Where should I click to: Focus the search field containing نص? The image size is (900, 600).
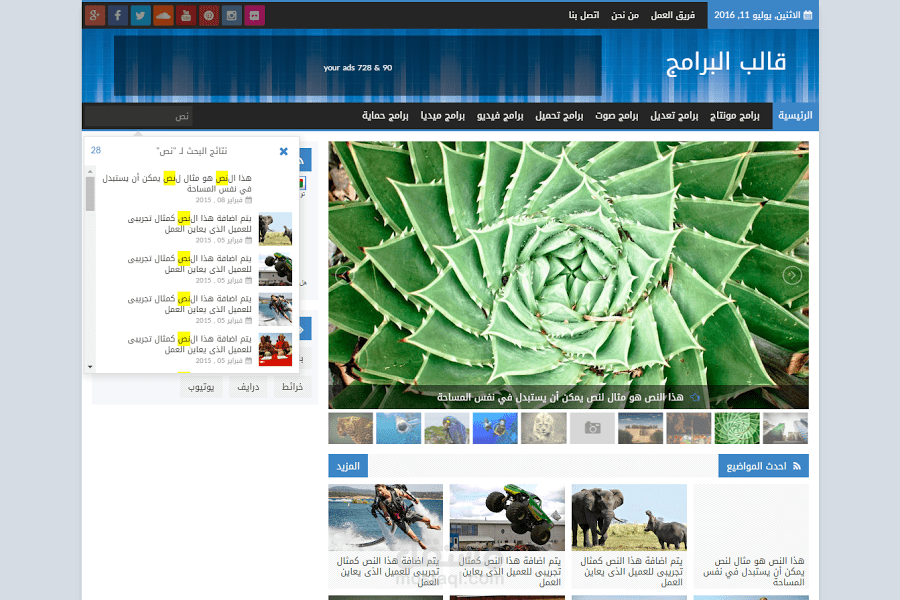(x=139, y=117)
